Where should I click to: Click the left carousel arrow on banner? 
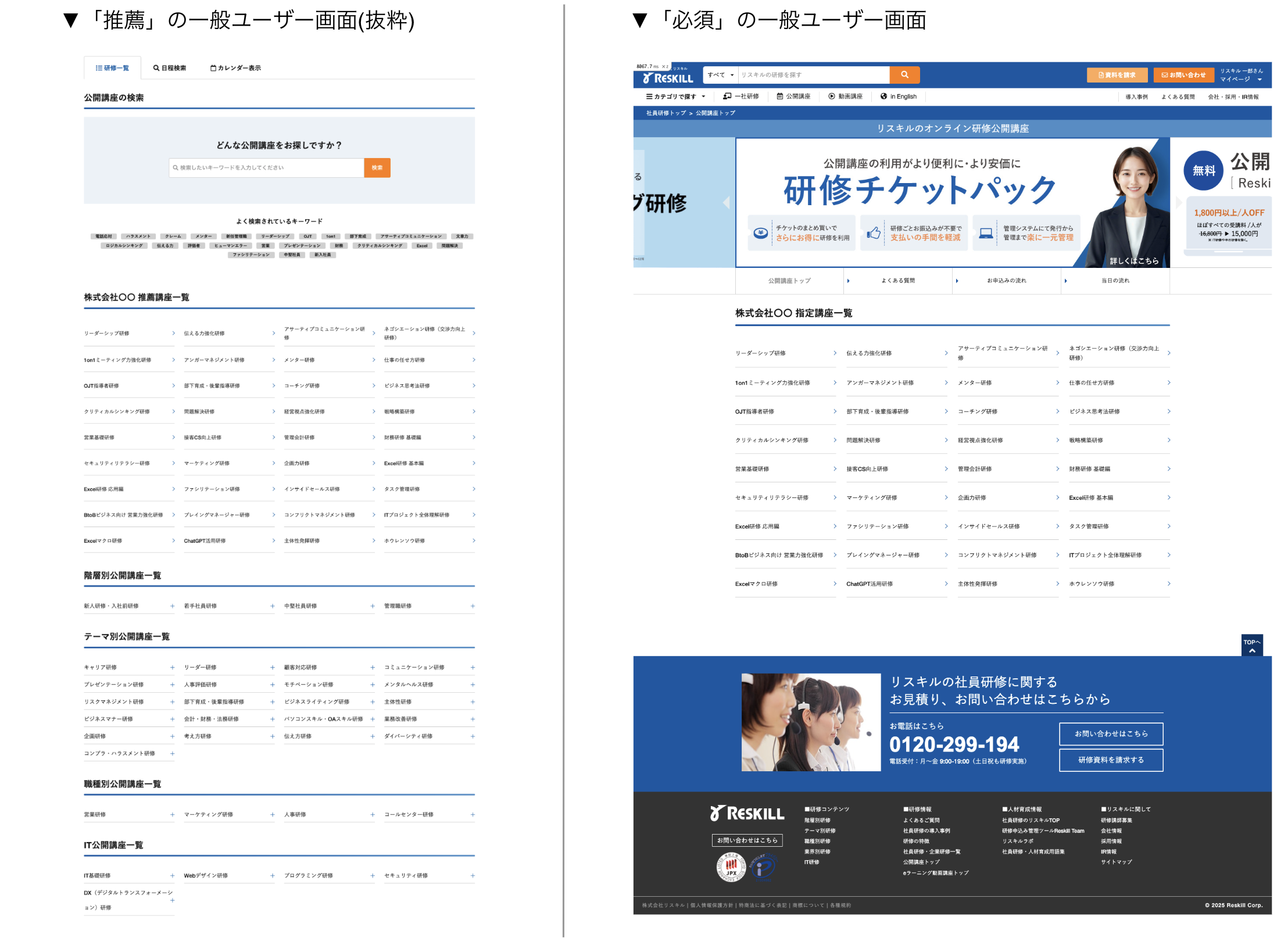coord(726,202)
